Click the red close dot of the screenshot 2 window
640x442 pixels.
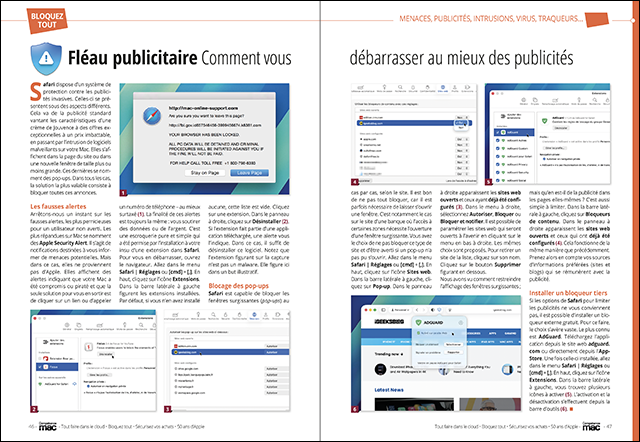36,318
